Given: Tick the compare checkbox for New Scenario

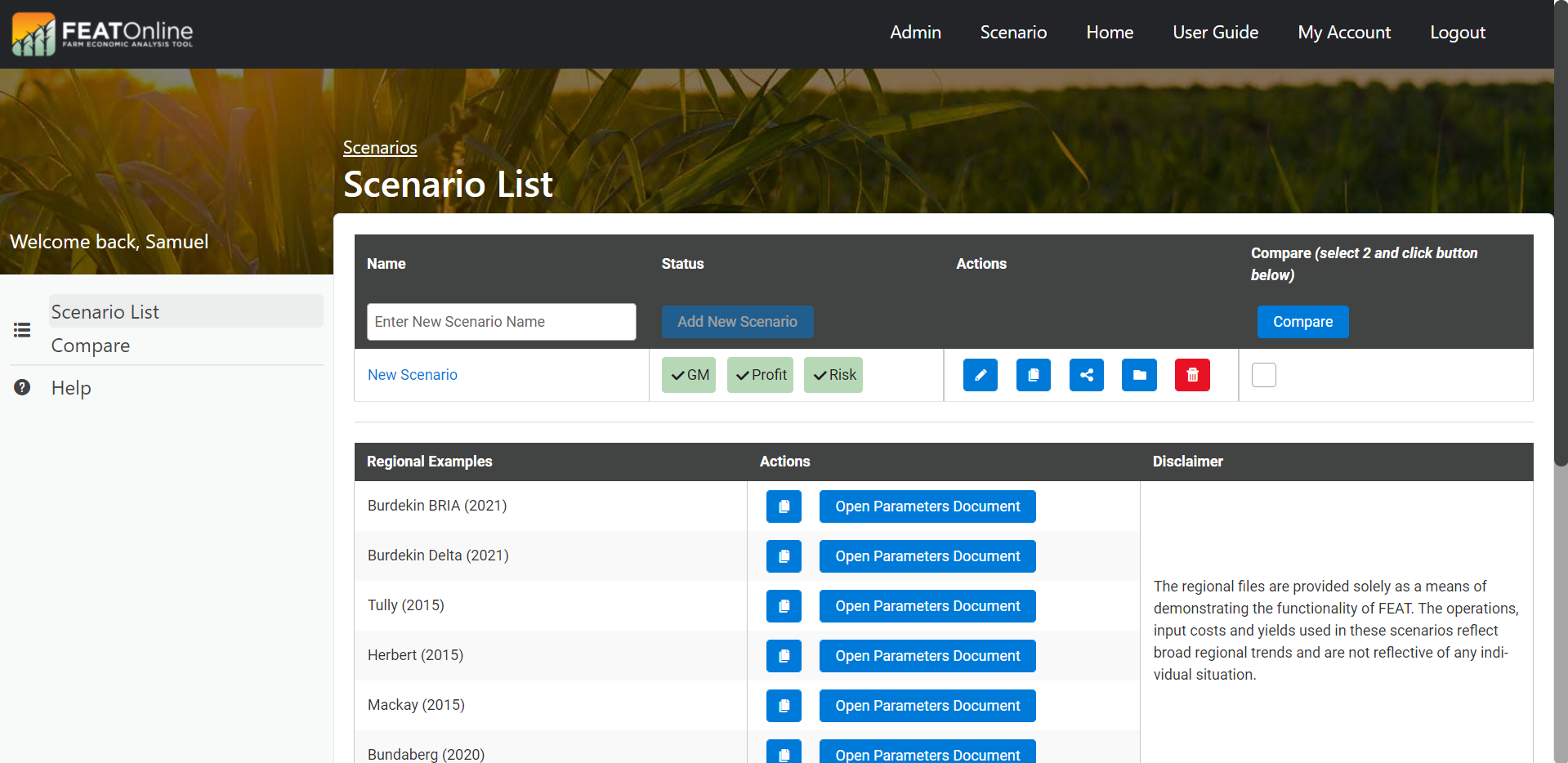Looking at the screenshot, I should tap(1263, 375).
